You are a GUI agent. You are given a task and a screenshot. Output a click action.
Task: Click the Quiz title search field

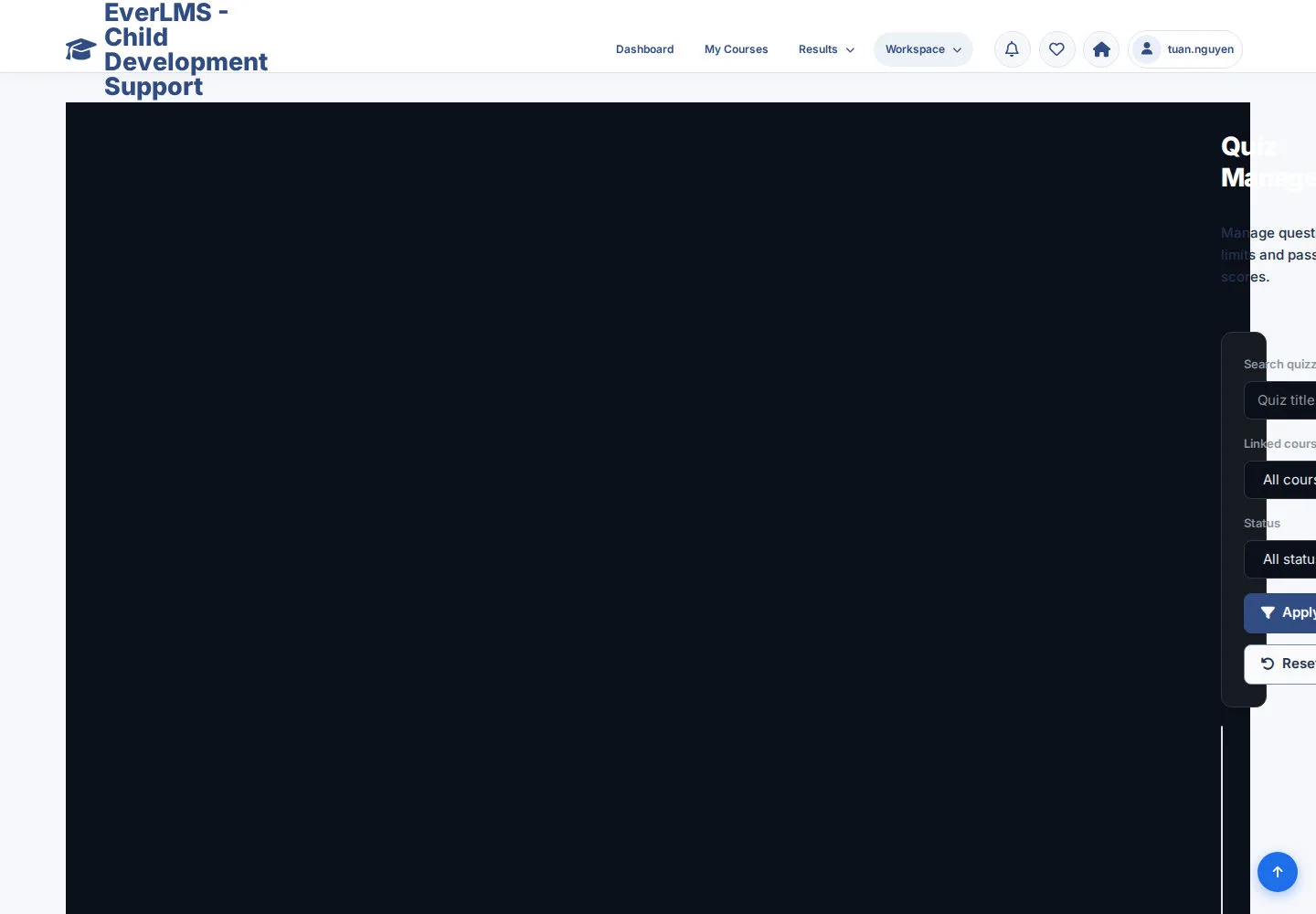point(1280,400)
